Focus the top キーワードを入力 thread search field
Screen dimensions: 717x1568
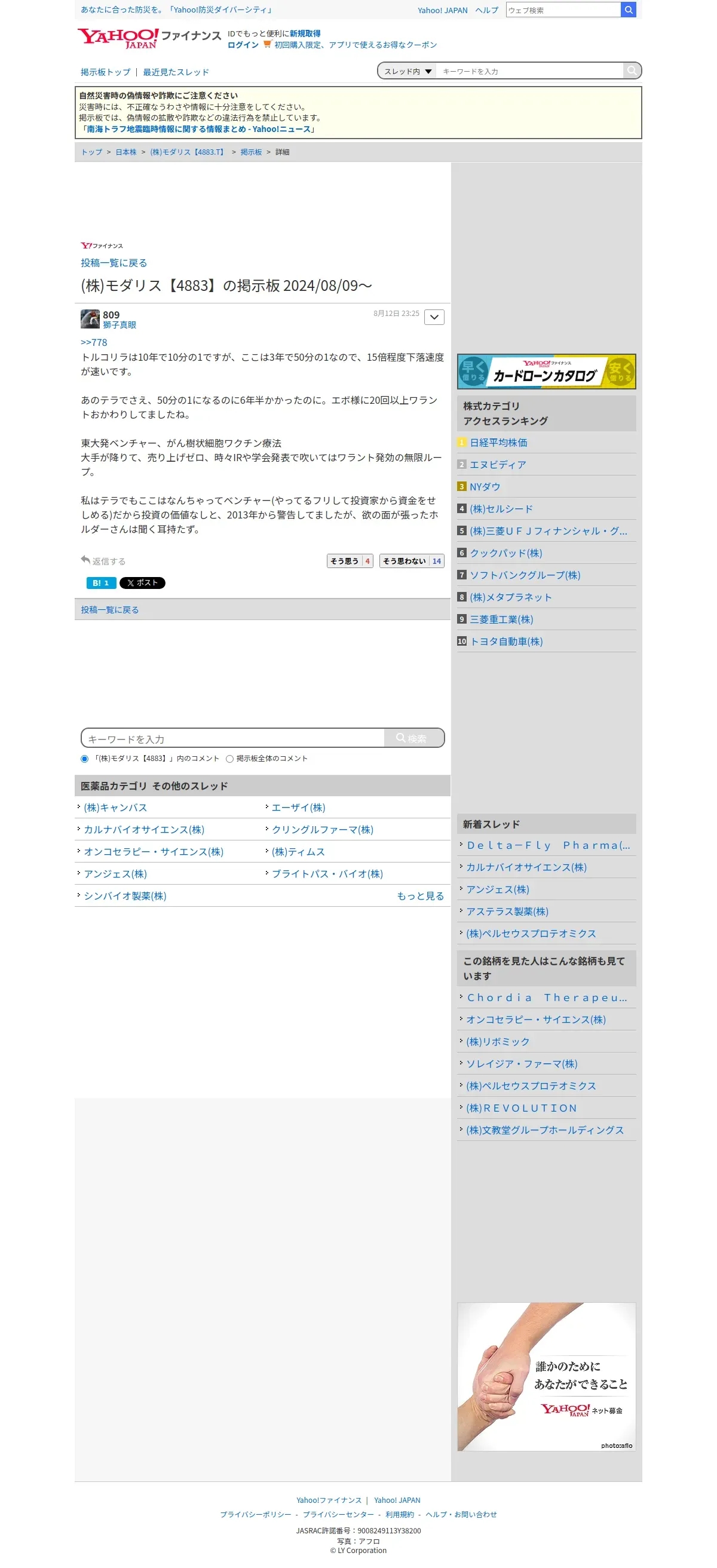coord(529,71)
